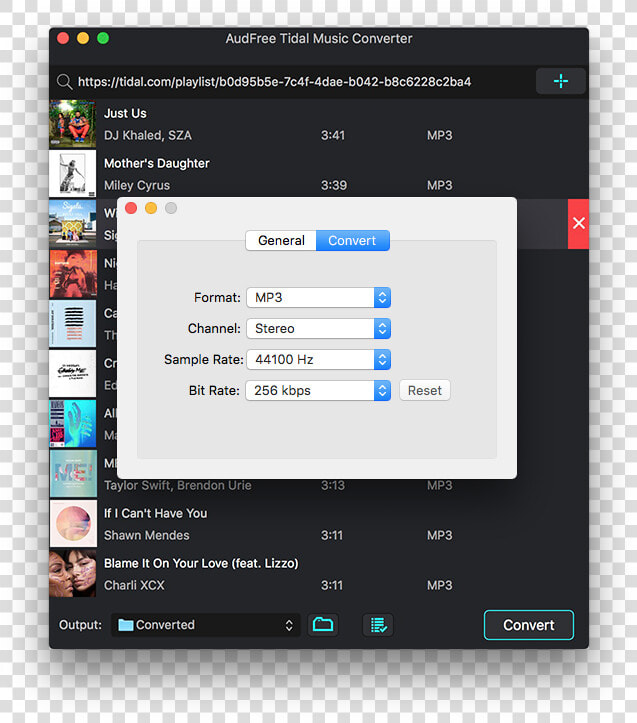This screenshot has width=637, height=723.
Task: Expand the Output Converted folder dropdown
Action: [x=206, y=625]
